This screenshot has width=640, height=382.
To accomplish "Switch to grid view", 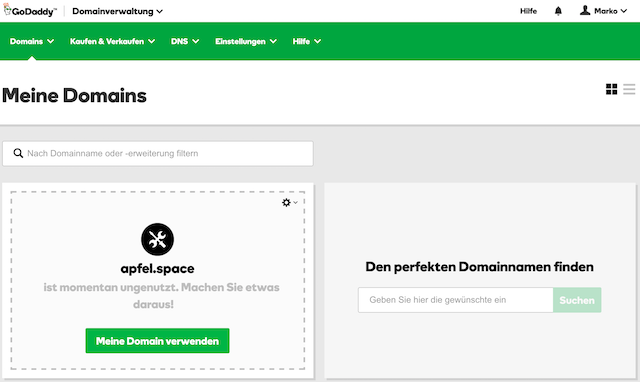I will coord(611,89).
